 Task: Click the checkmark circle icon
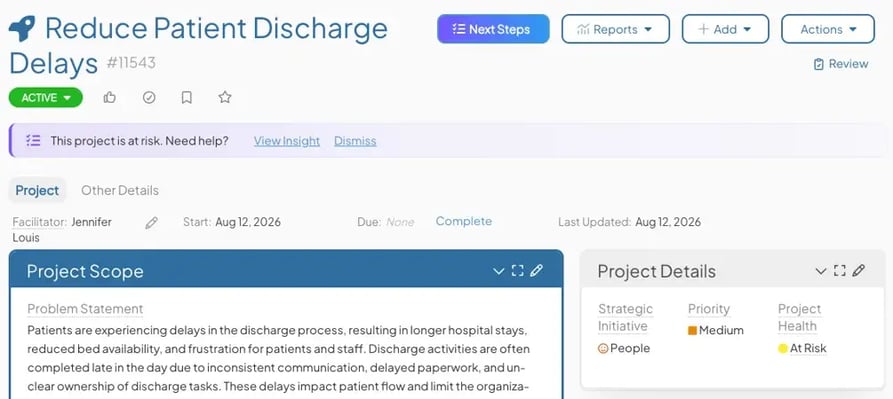pyautogui.click(x=149, y=97)
